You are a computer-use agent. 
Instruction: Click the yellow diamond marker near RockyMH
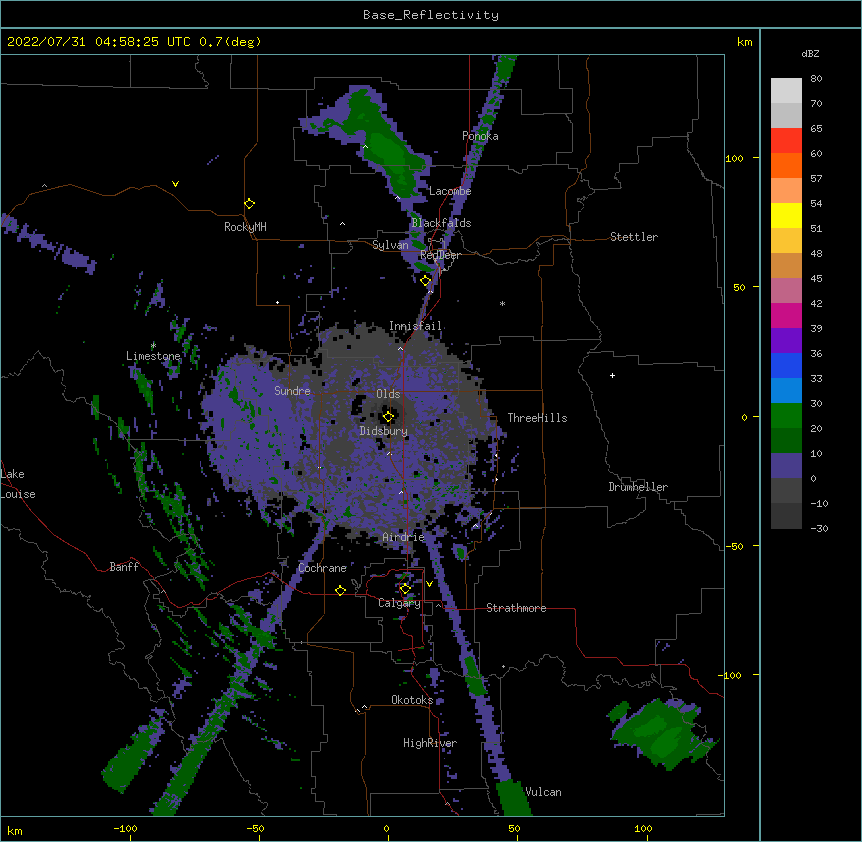coord(250,204)
